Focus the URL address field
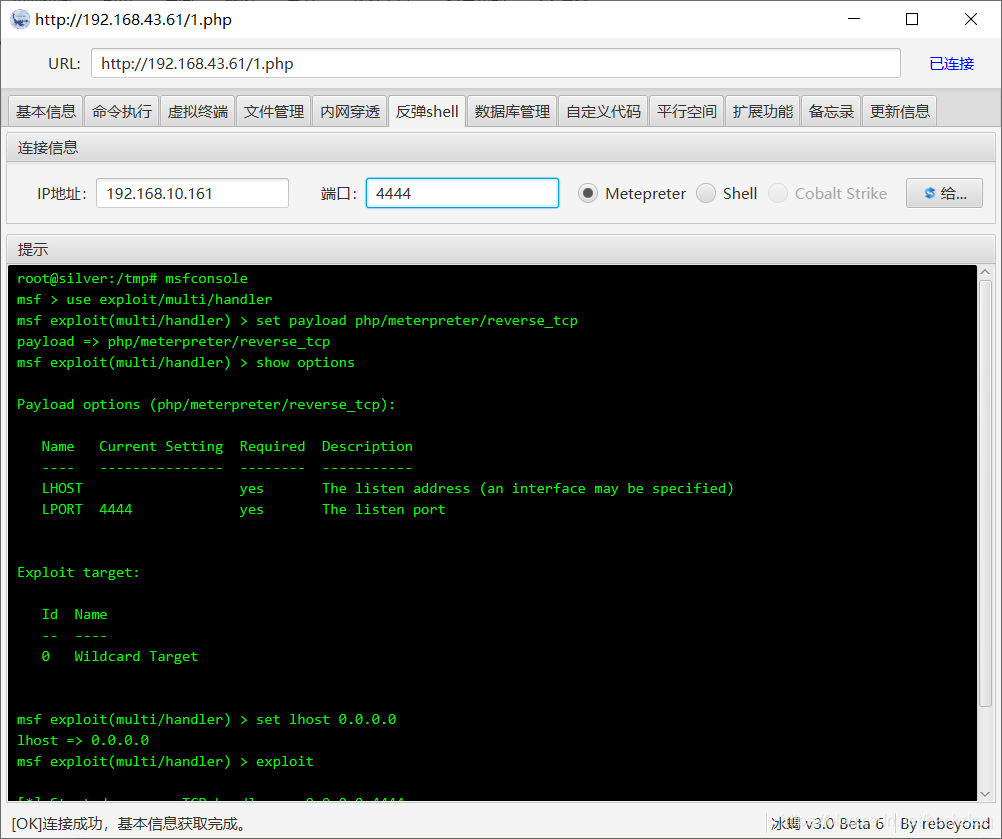The width and height of the screenshot is (1002, 839). [495, 63]
